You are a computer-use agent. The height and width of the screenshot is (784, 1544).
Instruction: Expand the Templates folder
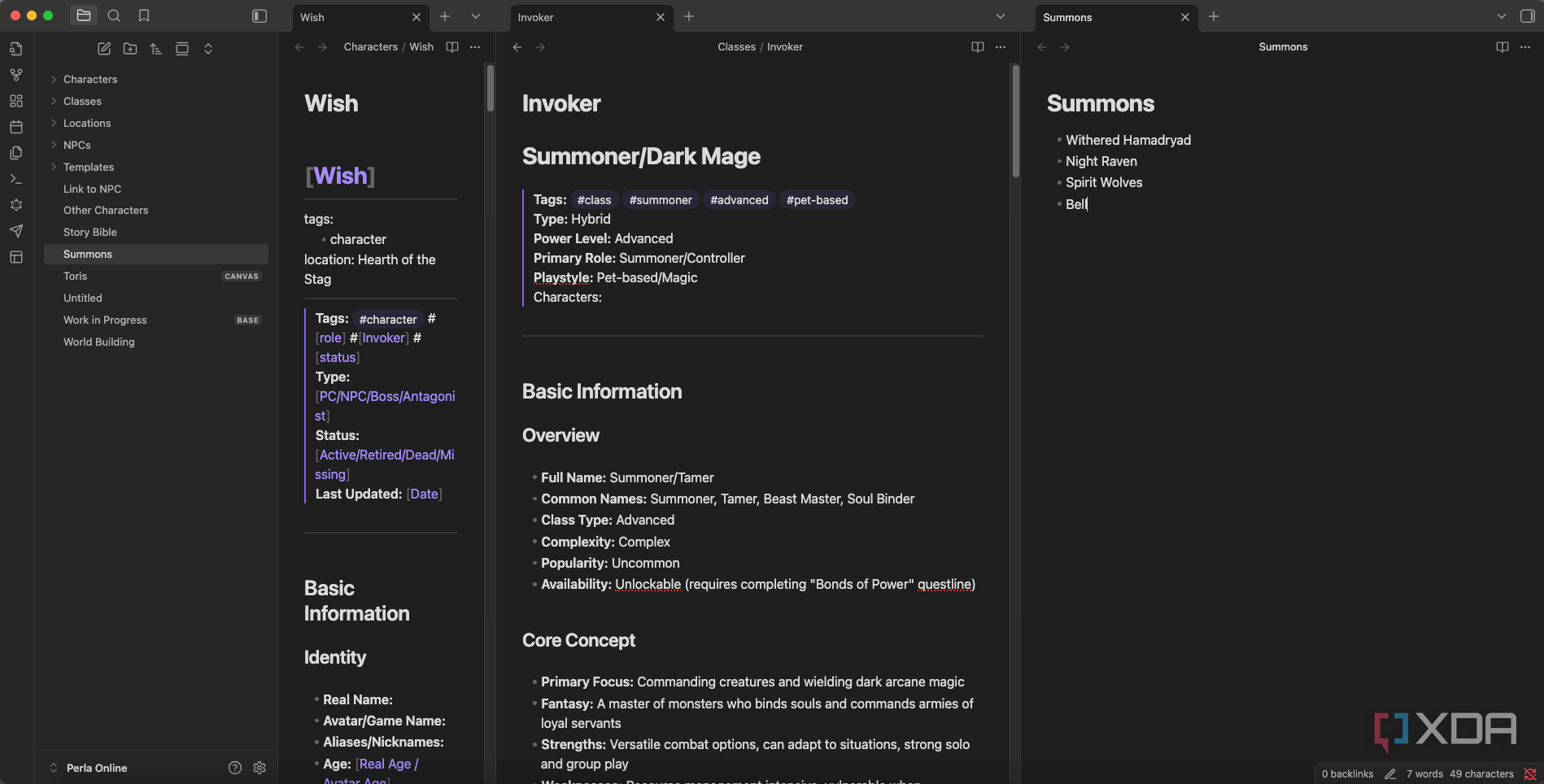click(x=89, y=168)
